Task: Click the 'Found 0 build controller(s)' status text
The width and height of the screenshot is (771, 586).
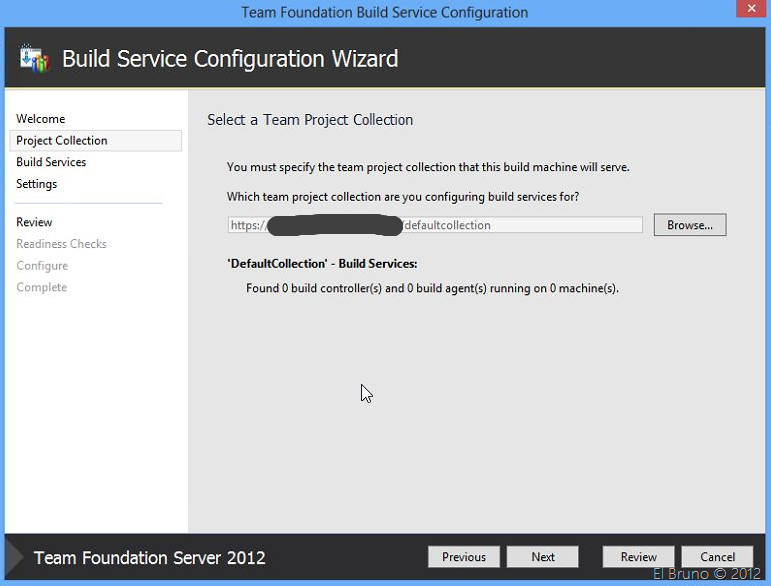Action: pos(432,289)
